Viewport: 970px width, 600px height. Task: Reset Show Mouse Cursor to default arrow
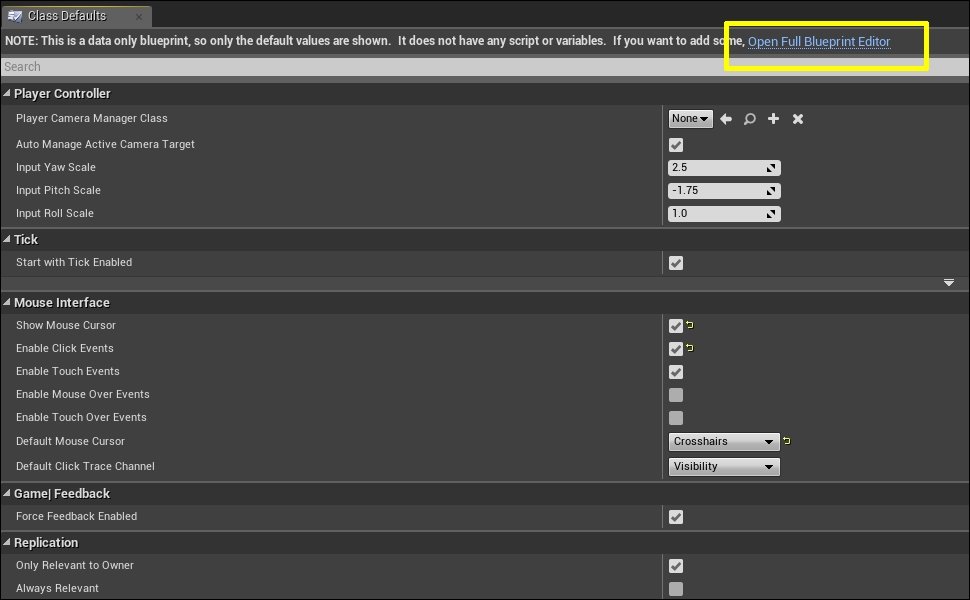click(690, 326)
